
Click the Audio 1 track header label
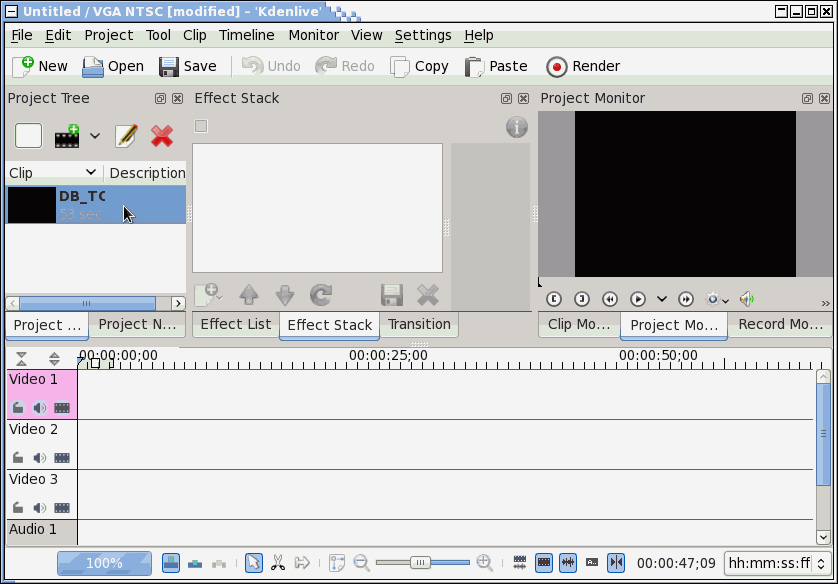(x=33, y=529)
